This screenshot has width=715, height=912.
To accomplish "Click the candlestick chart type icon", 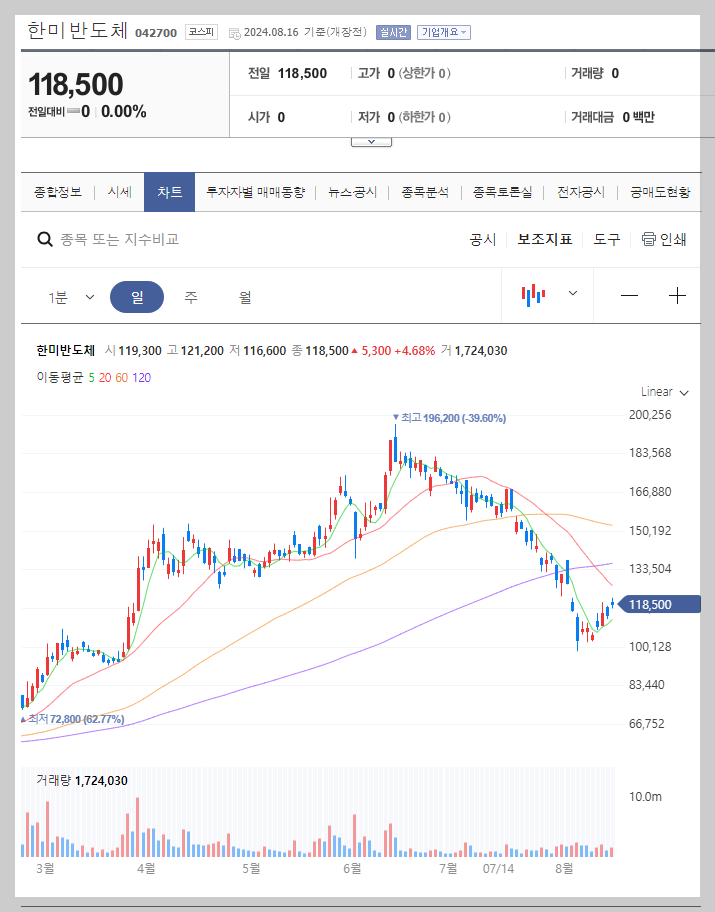I will click(535, 293).
